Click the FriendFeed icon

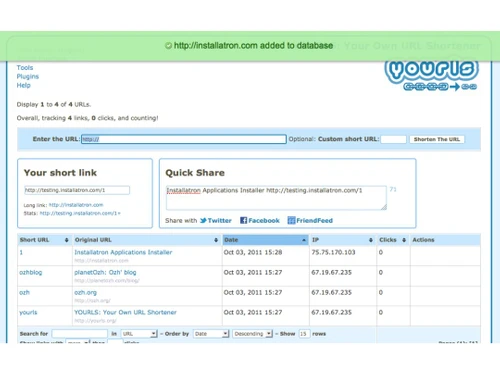[x=291, y=220]
